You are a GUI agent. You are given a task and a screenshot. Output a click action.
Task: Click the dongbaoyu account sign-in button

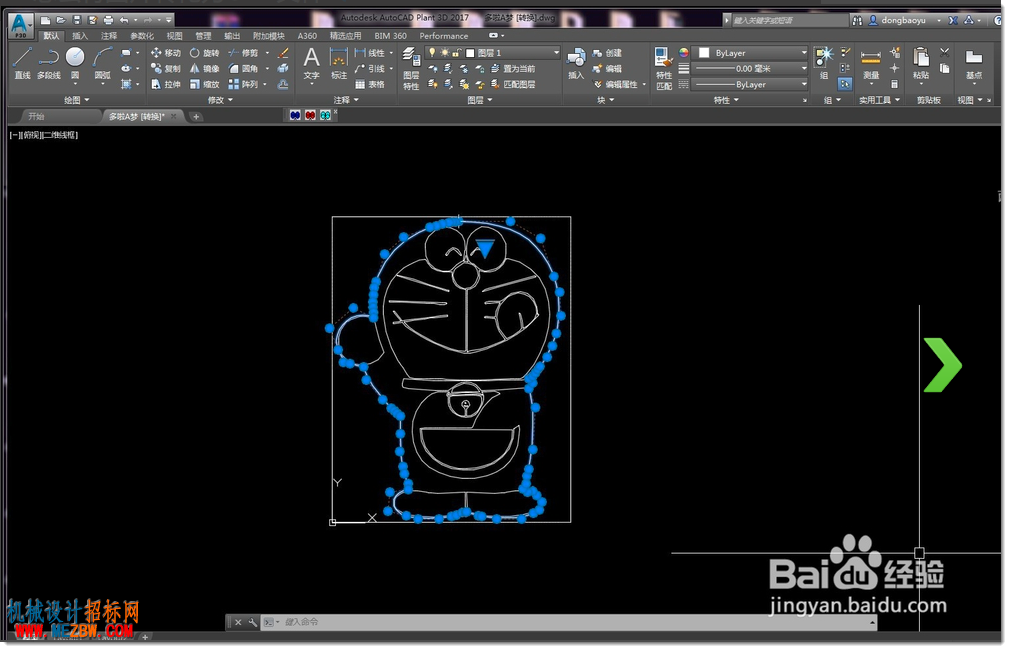[x=902, y=21]
